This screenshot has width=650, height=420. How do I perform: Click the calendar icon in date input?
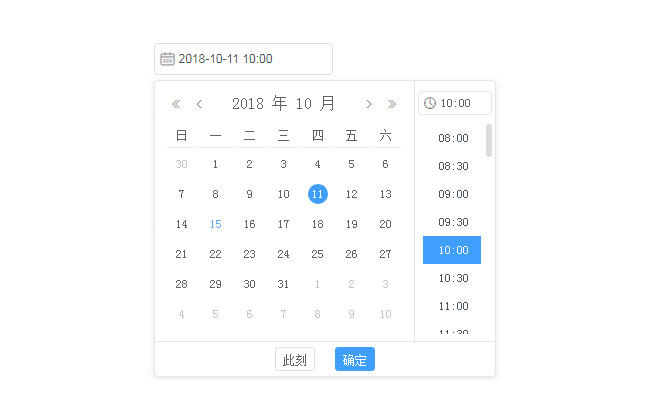[x=168, y=59]
